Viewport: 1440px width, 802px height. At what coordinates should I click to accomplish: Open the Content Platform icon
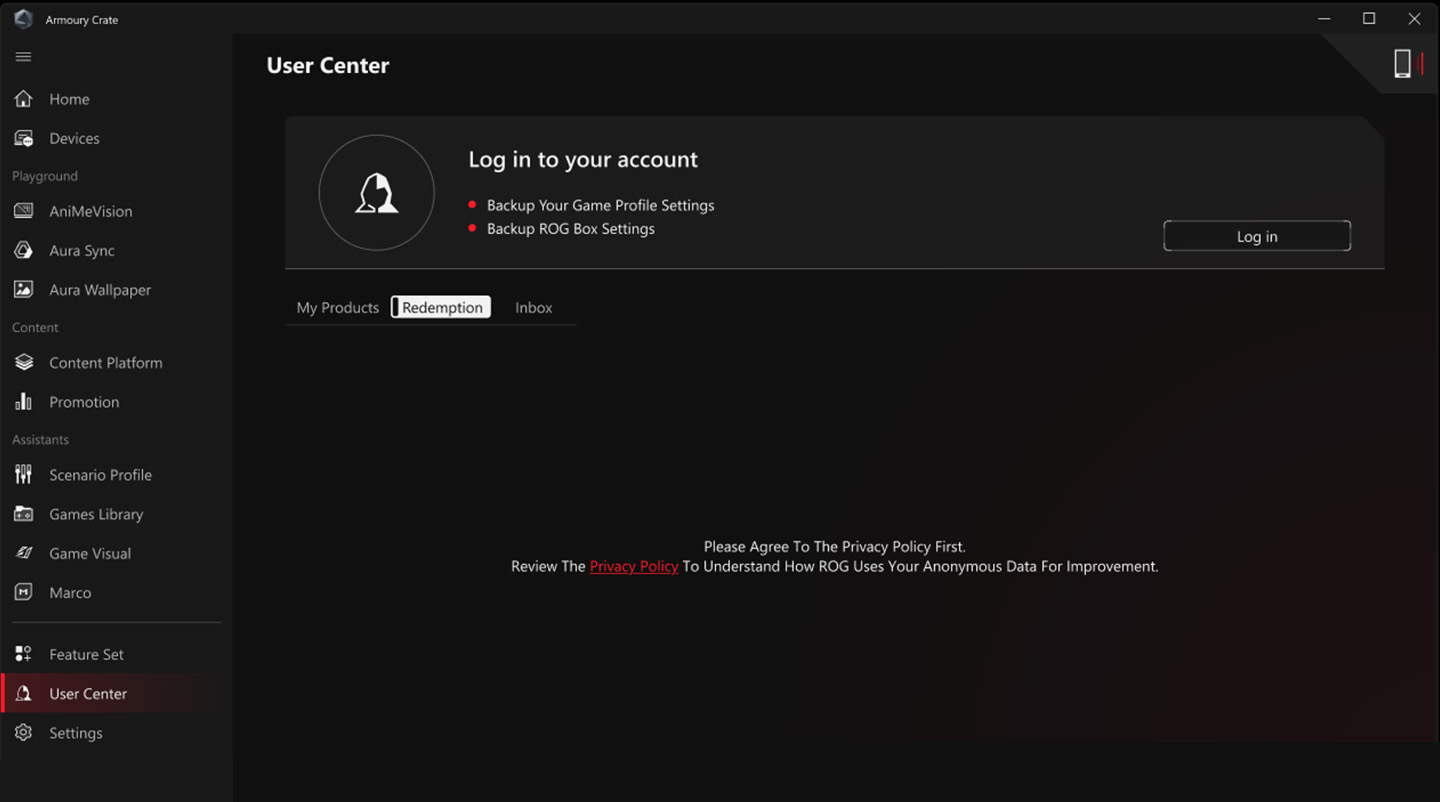[x=24, y=362]
